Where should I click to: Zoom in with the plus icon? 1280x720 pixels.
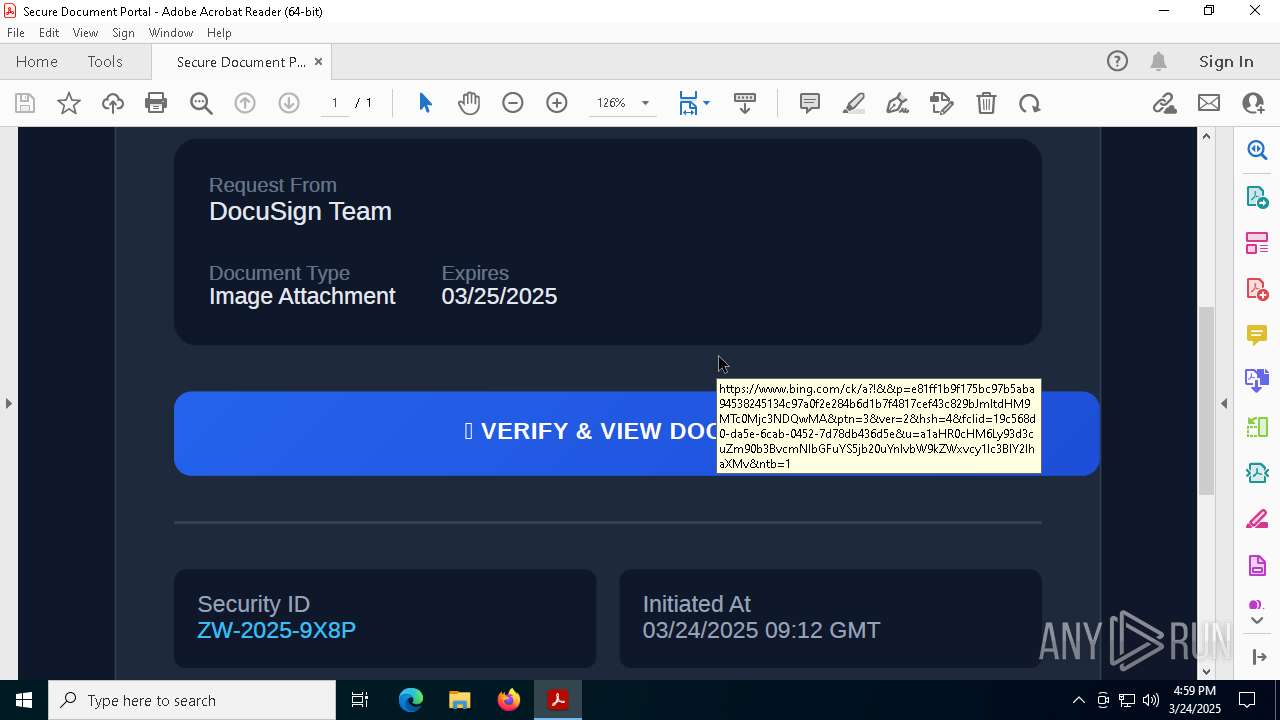click(x=557, y=103)
